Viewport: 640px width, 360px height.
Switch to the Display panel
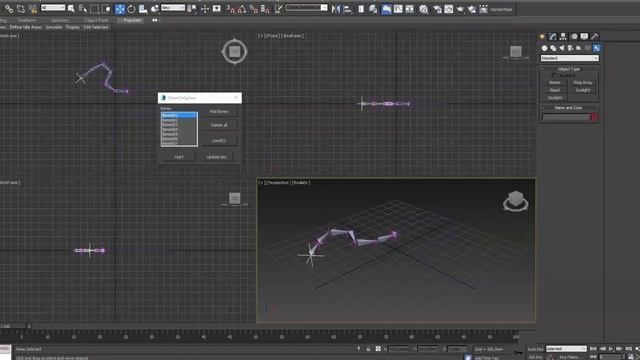584,36
